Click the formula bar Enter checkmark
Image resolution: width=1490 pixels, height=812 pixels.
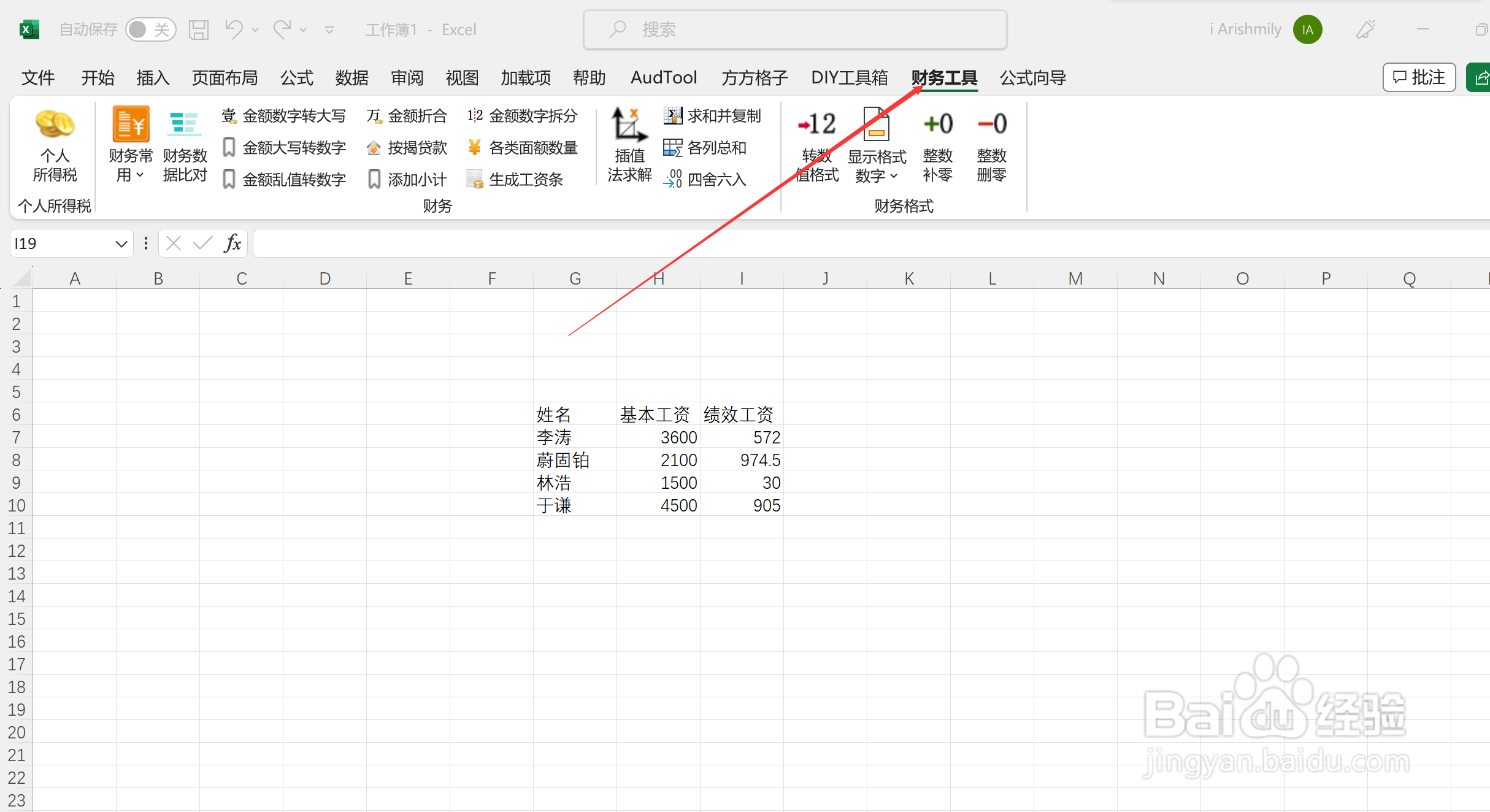click(202, 243)
